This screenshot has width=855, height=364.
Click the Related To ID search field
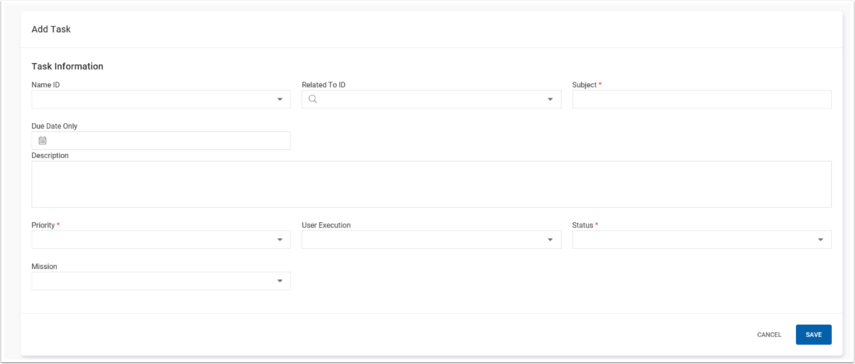tap(431, 100)
